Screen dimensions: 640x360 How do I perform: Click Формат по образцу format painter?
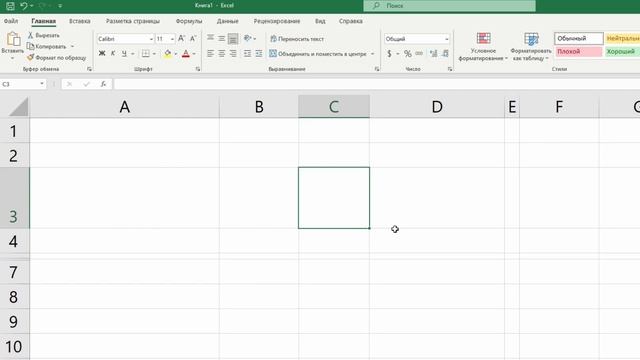click(x=57, y=58)
